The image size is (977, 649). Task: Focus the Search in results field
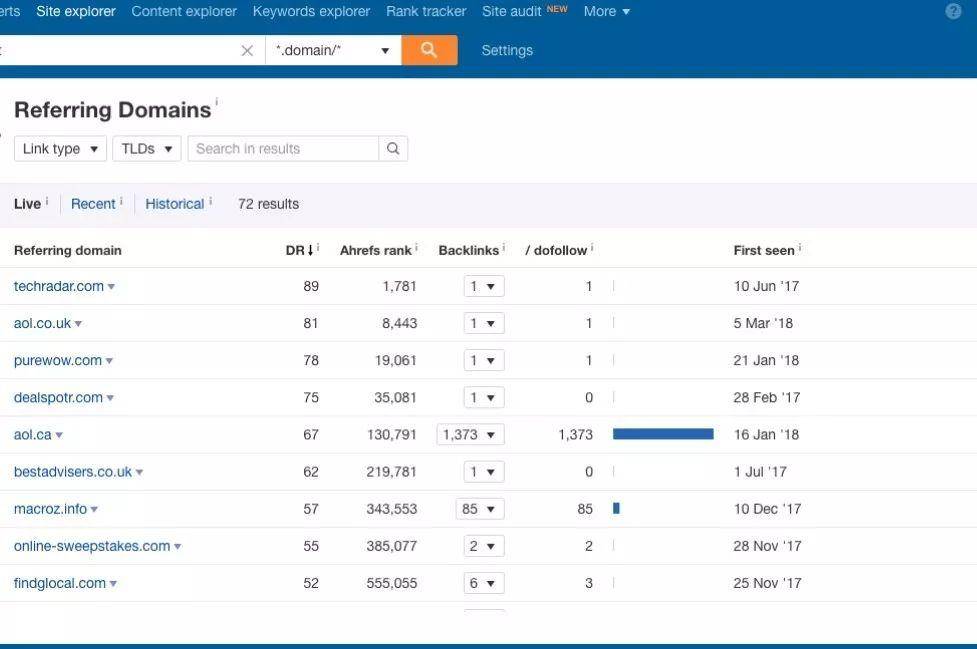[x=283, y=149]
